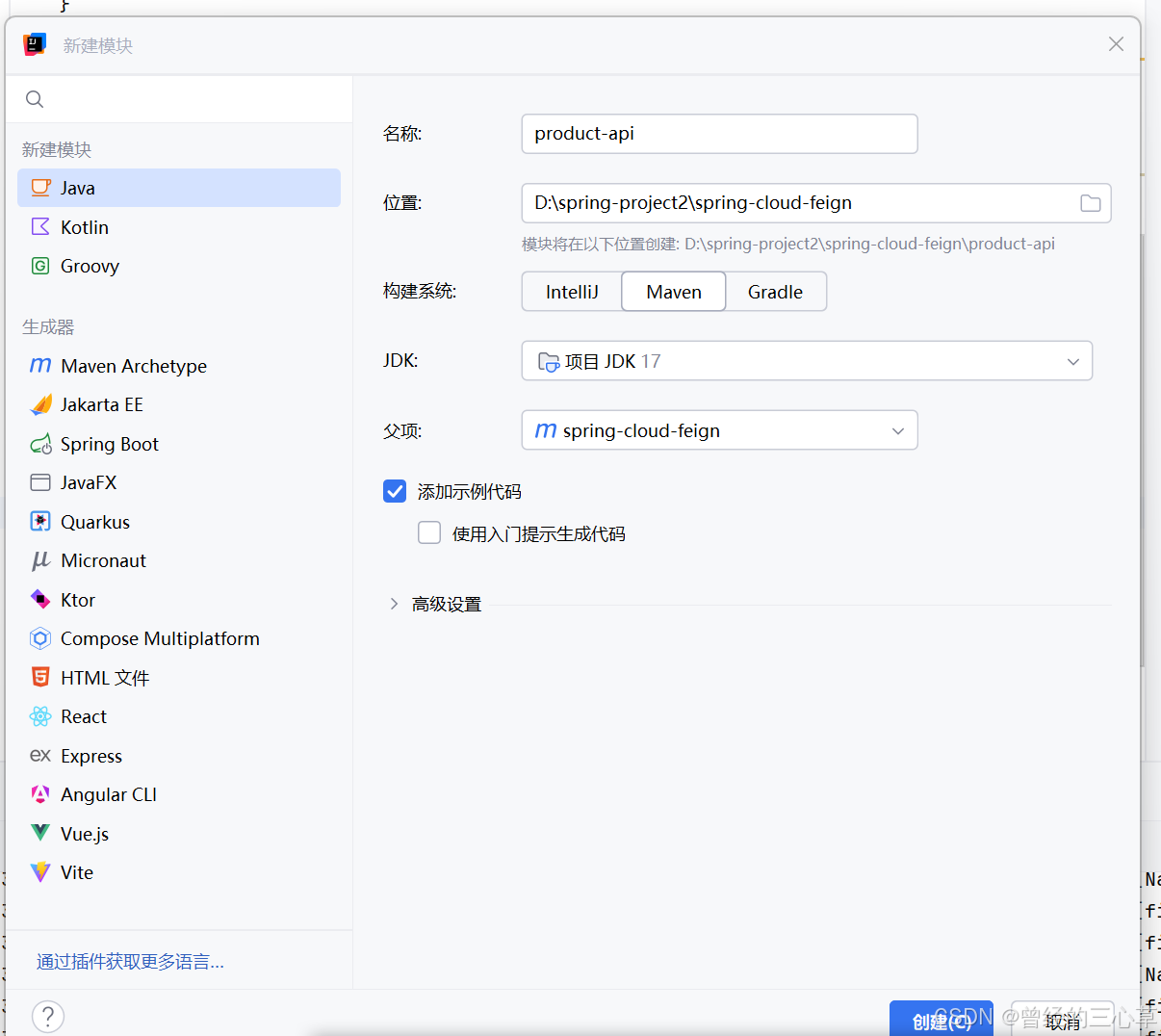Select JavaFX generator entry
Image resolution: width=1161 pixels, height=1036 pixels.
click(179, 482)
